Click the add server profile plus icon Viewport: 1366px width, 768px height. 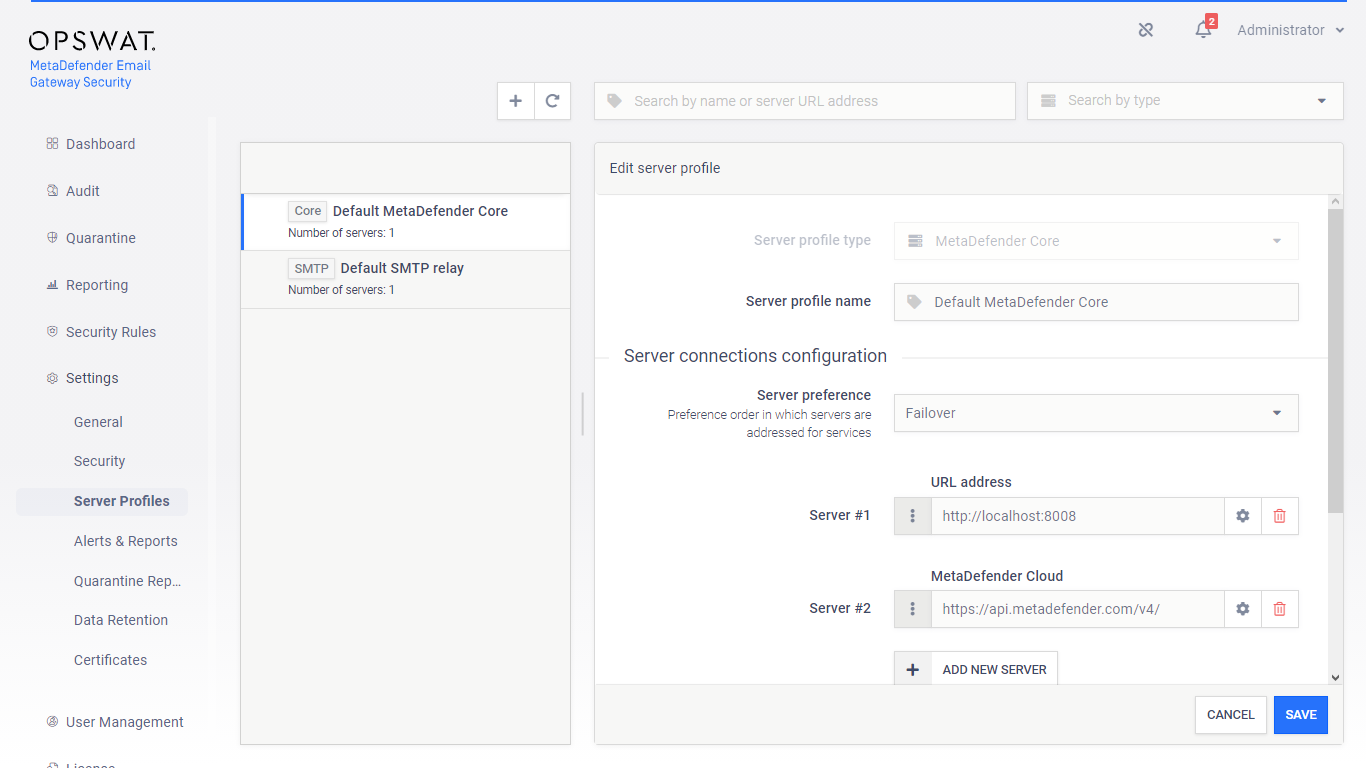point(516,101)
